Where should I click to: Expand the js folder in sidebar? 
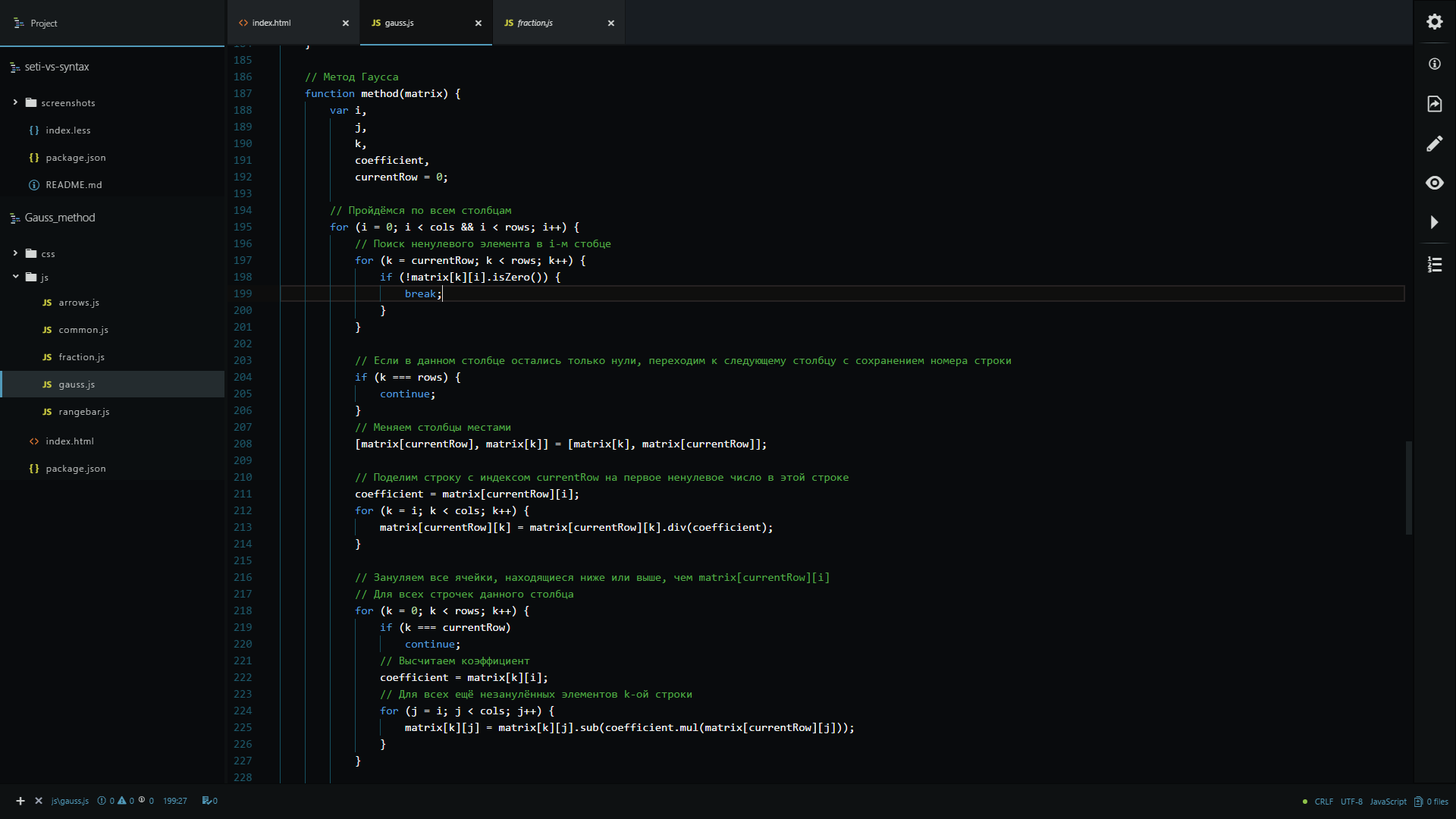point(15,277)
